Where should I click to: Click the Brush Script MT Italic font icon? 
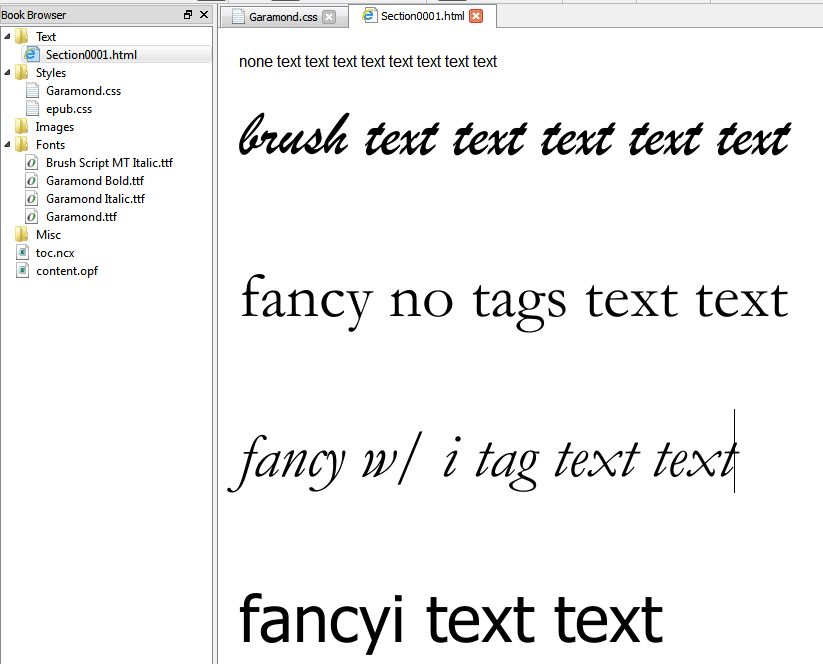pyautogui.click(x=31, y=162)
